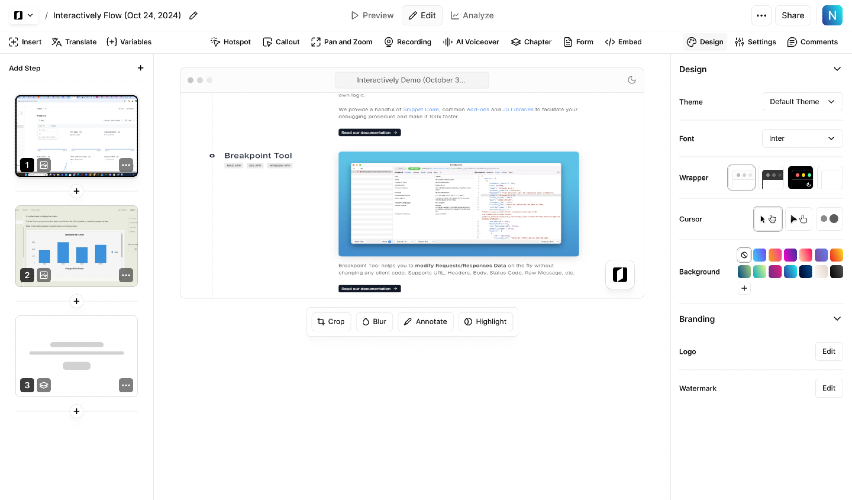Viewport: 852px width, 500px height.
Task: Click the Blur button
Action: [x=374, y=322]
